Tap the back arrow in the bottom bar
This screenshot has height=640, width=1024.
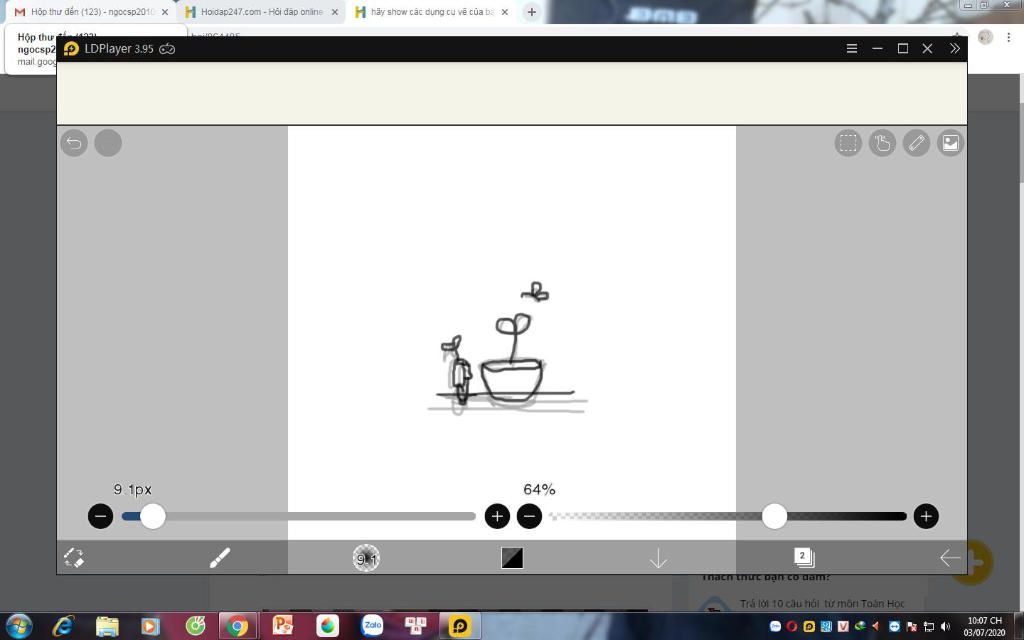(950, 558)
